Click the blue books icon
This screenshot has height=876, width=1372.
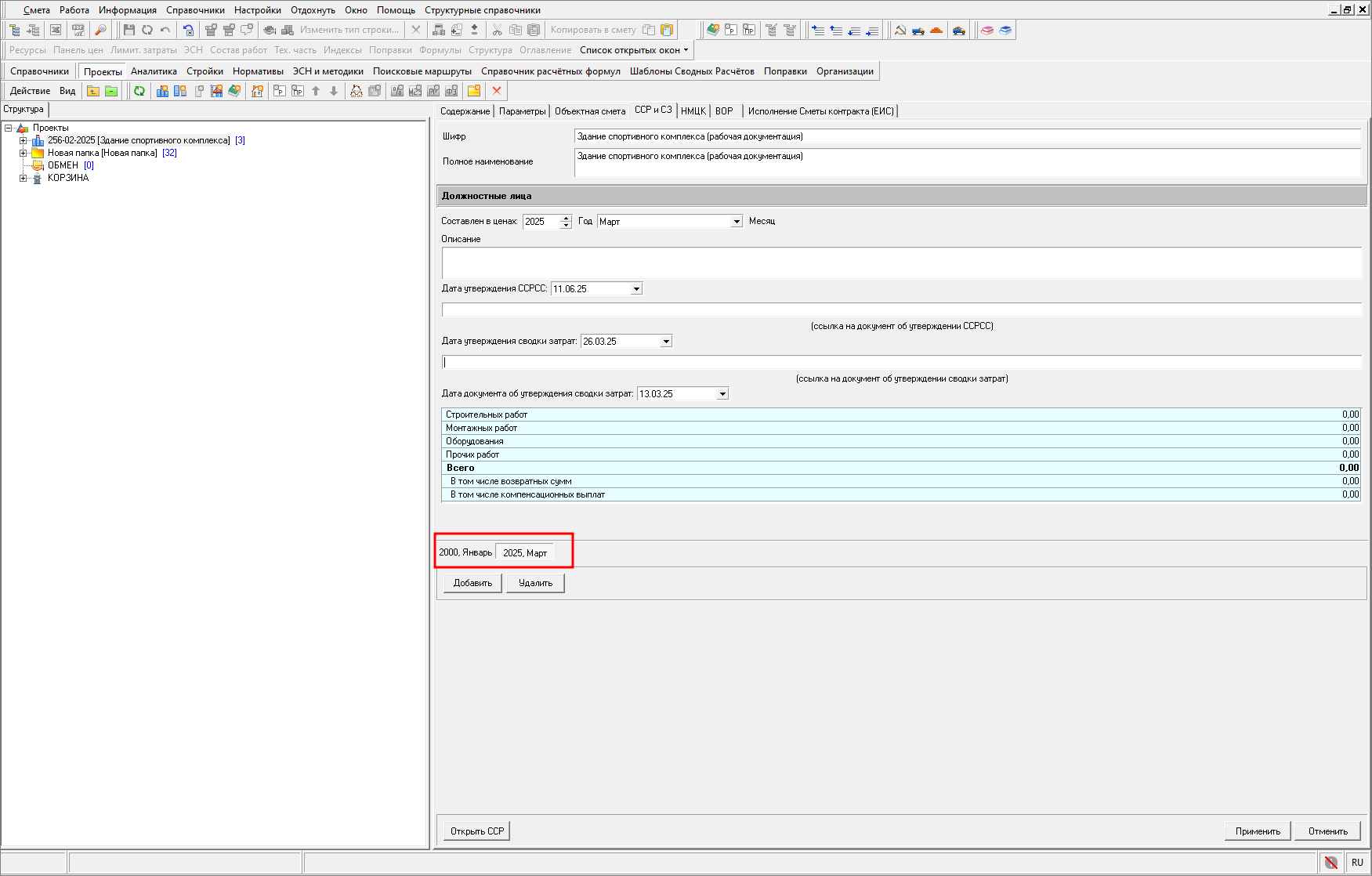[x=1005, y=30]
